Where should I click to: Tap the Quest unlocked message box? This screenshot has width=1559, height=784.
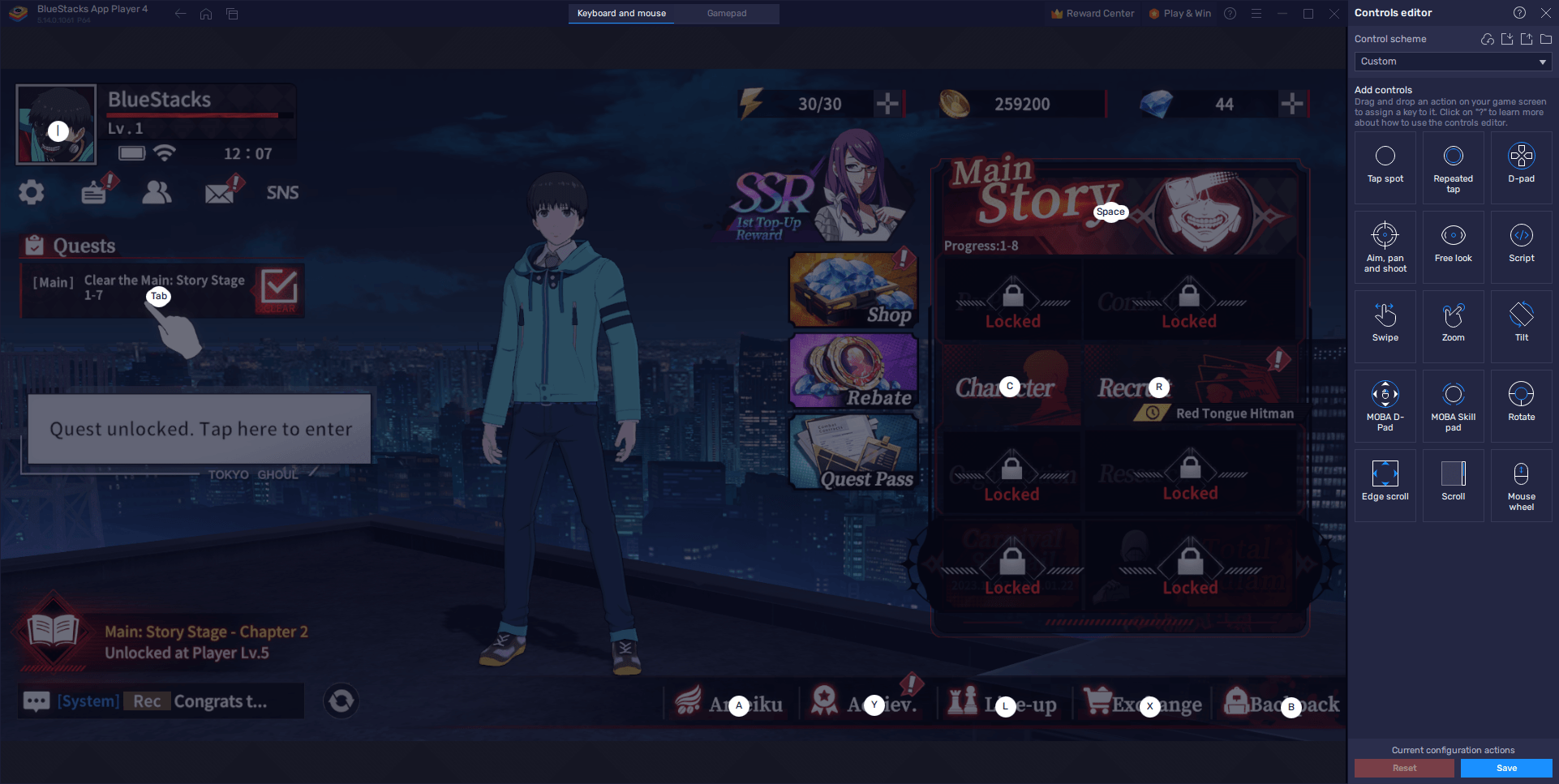(x=200, y=429)
